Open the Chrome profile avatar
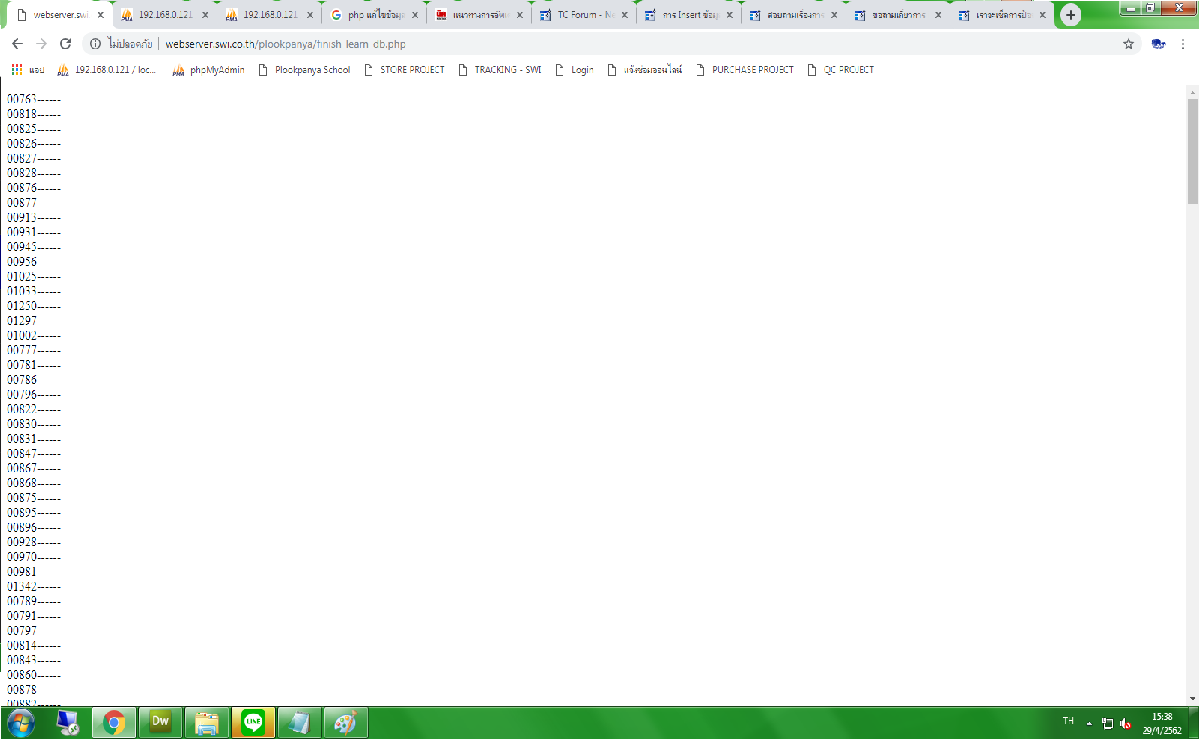The height and width of the screenshot is (742, 1202). [x=1159, y=44]
